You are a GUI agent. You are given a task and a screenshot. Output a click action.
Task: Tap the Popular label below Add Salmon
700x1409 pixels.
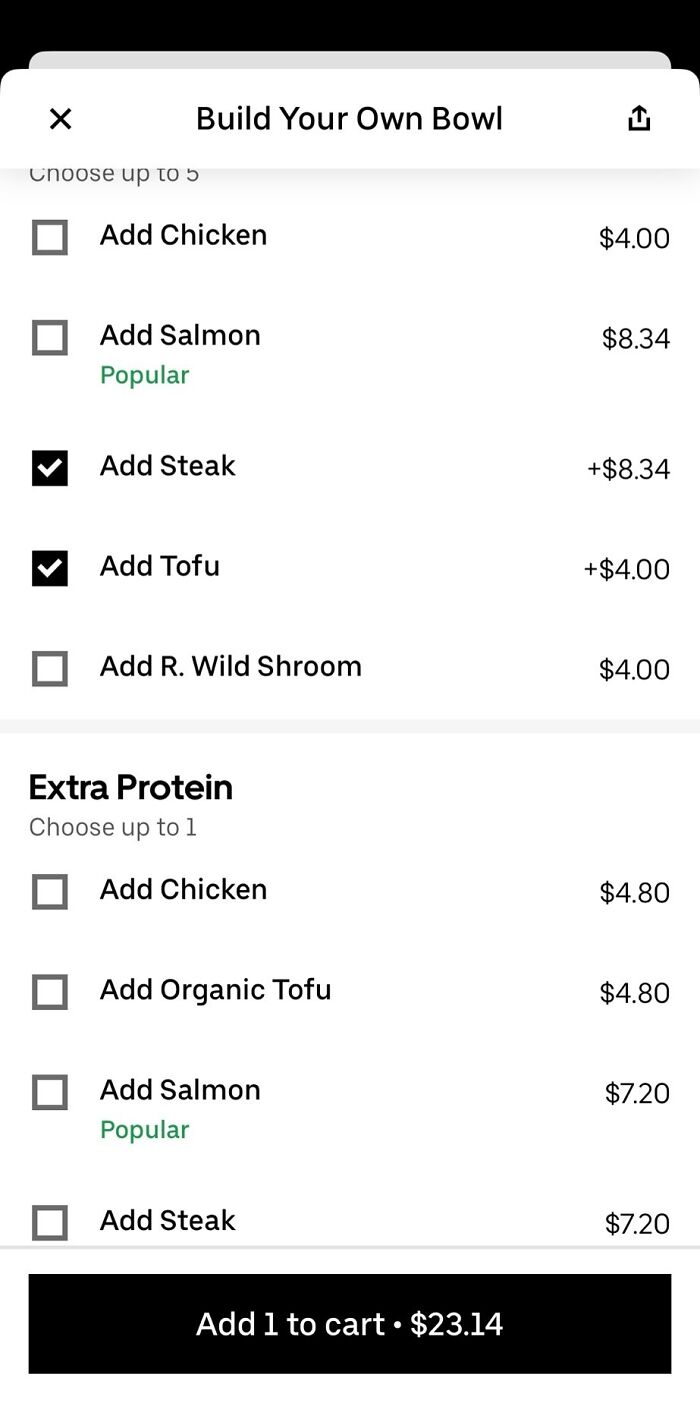(x=144, y=375)
